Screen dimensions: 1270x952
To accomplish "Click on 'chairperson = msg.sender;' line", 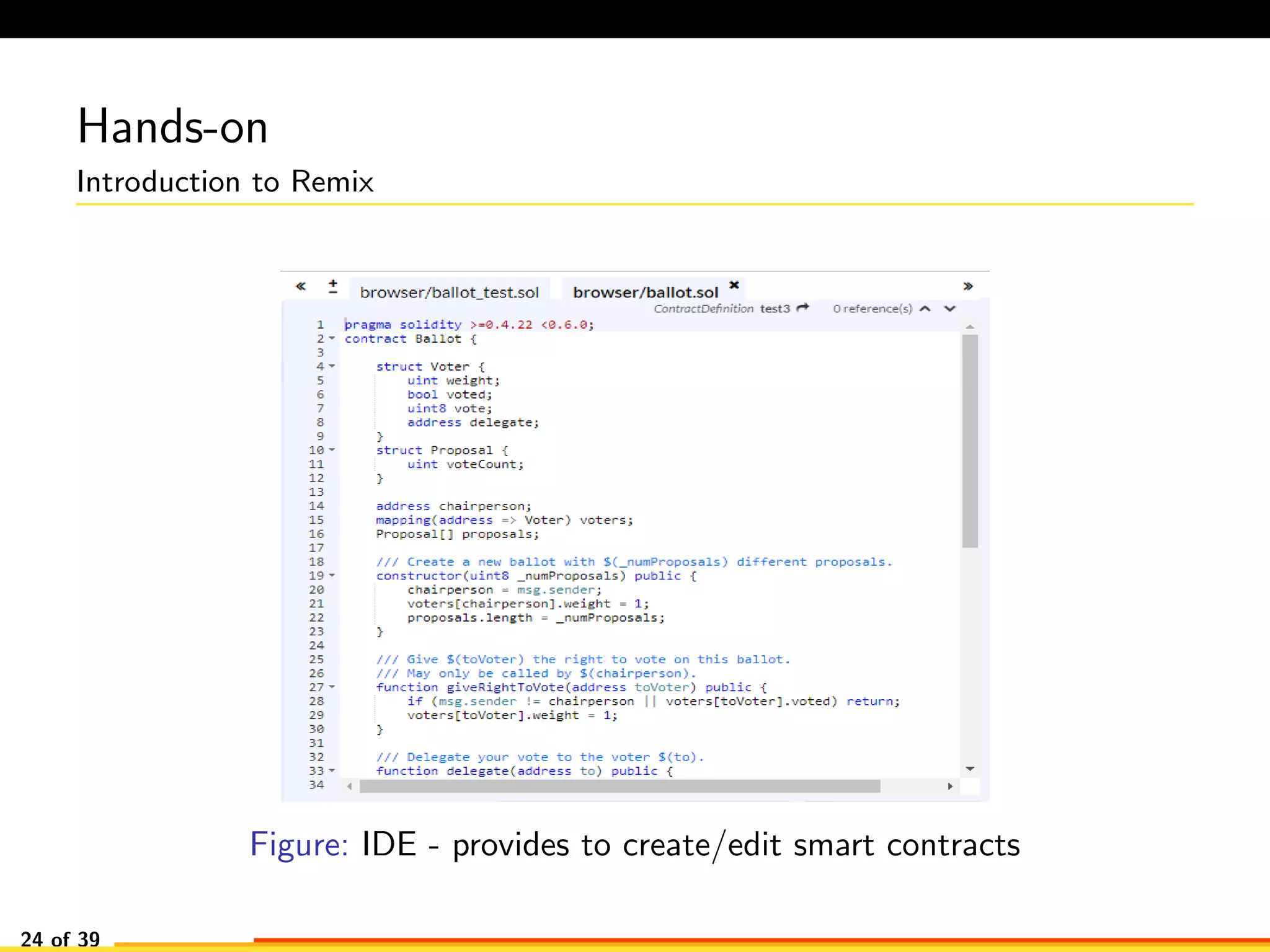I will tap(504, 590).
